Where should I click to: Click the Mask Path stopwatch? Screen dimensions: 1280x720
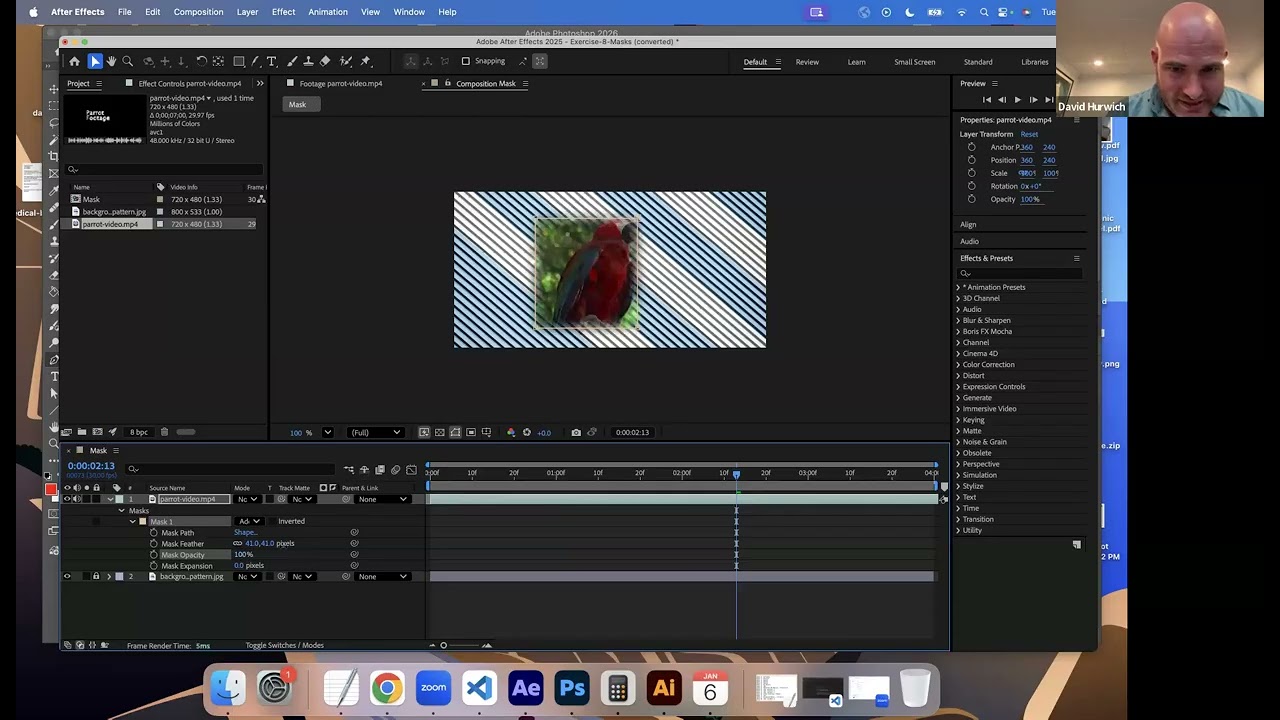(x=154, y=532)
